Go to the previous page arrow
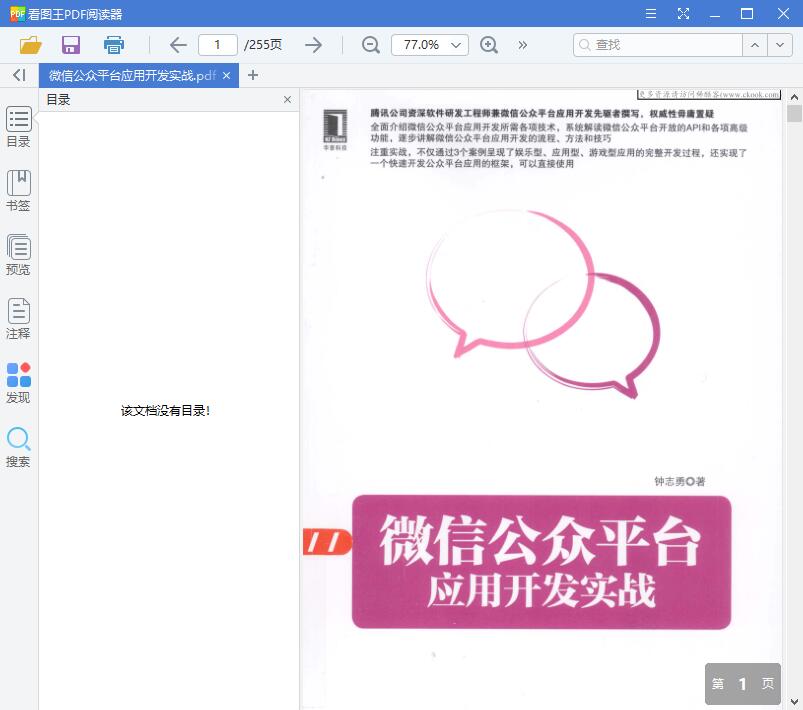 (x=178, y=45)
